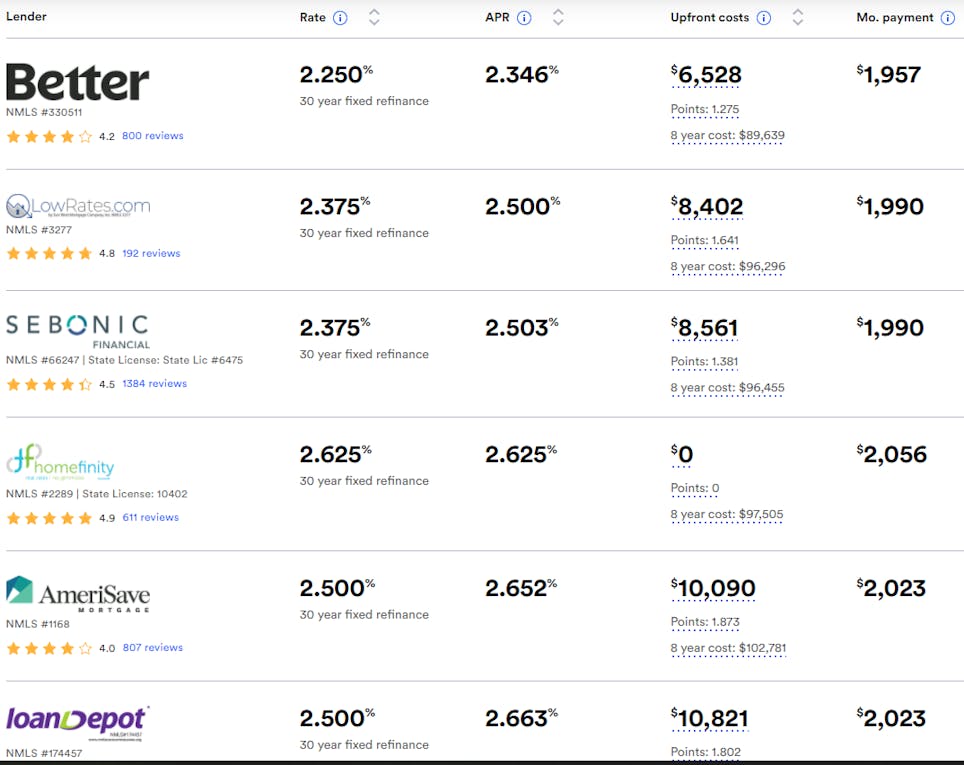Sort by Upfront costs column arrows
The image size is (964, 765).
click(x=798, y=17)
